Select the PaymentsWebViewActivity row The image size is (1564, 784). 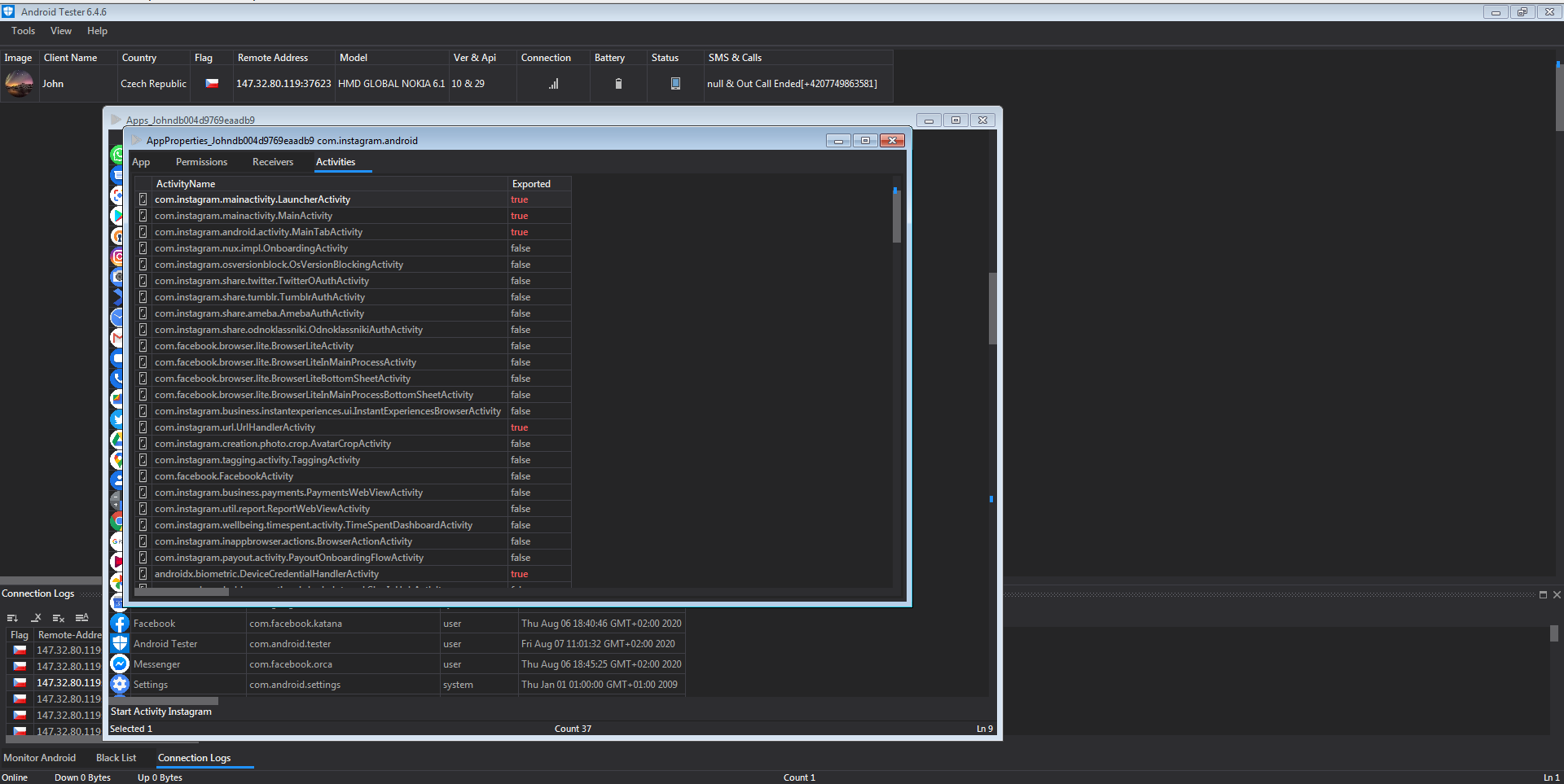tap(352, 493)
